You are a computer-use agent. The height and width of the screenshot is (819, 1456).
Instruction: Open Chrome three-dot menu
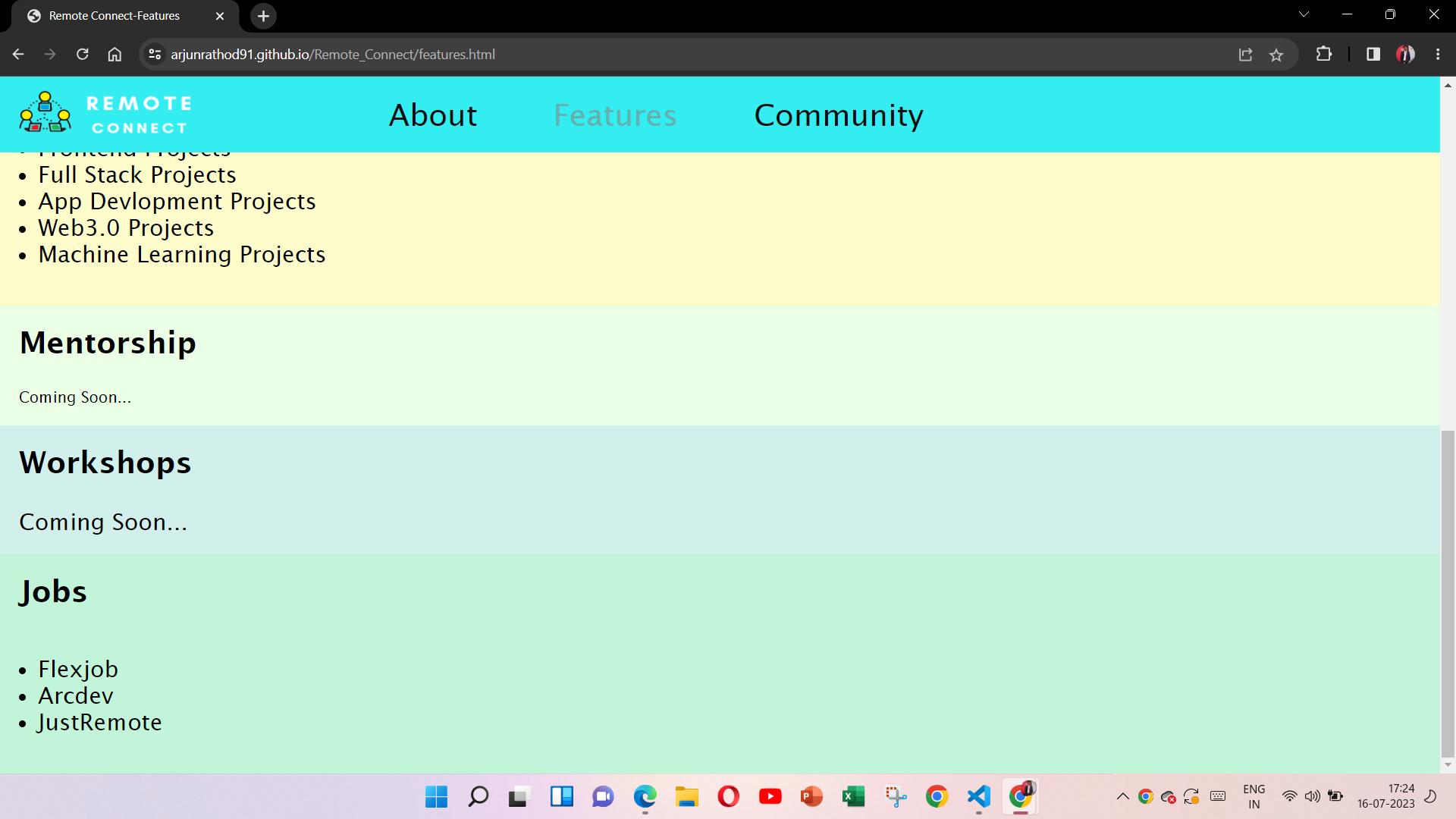click(1438, 55)
